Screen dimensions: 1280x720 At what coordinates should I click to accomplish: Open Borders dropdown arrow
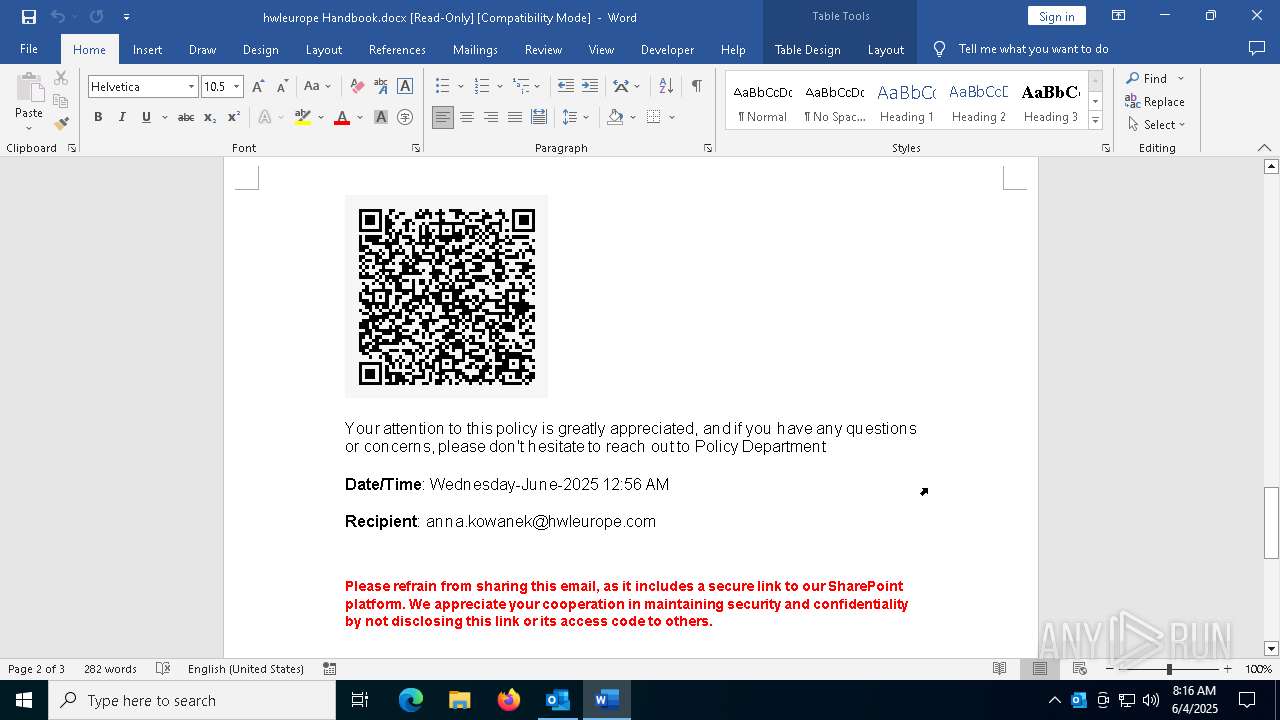[x=672, y=117]
